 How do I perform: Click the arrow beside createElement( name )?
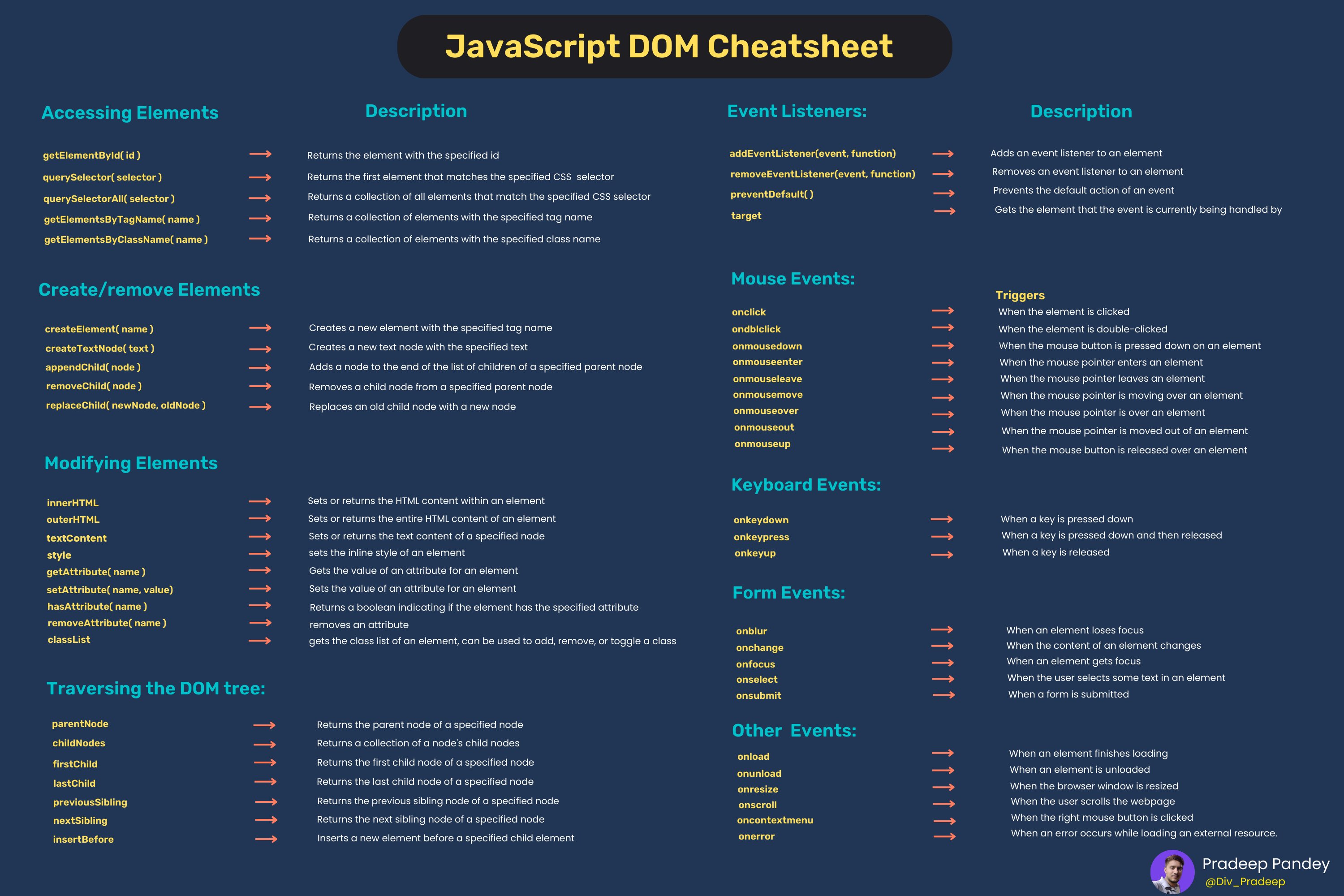point(260,328)
